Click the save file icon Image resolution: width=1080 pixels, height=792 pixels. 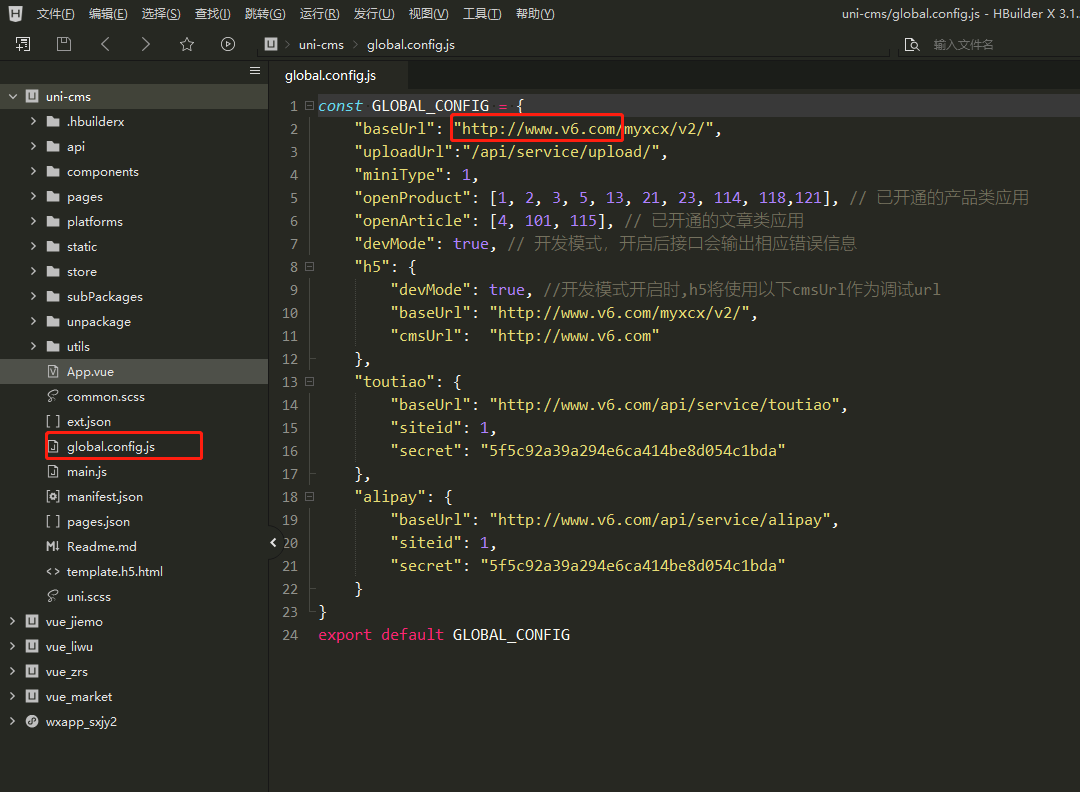(64, 44)
